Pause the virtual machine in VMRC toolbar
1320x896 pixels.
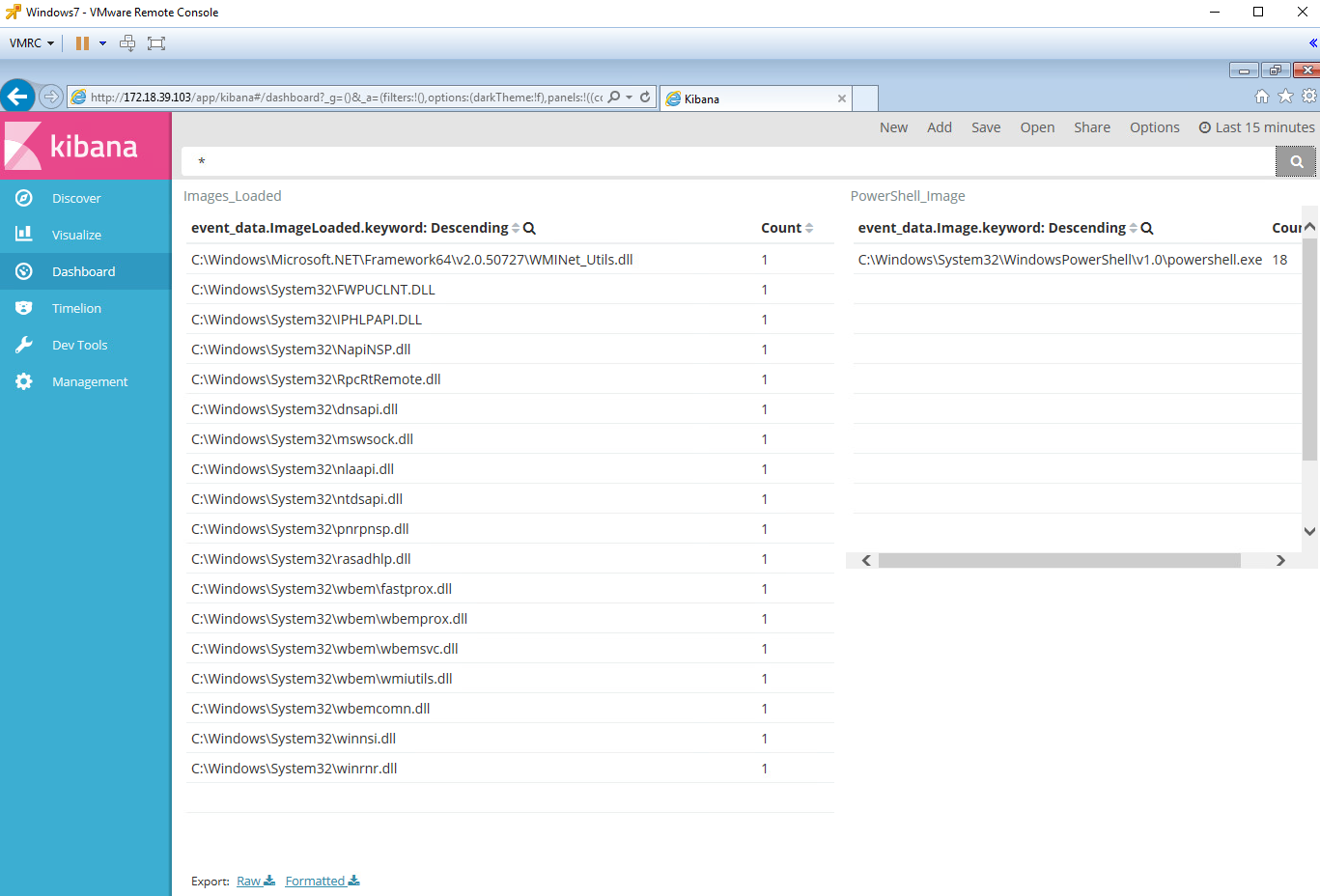click(x=82, y=43)
